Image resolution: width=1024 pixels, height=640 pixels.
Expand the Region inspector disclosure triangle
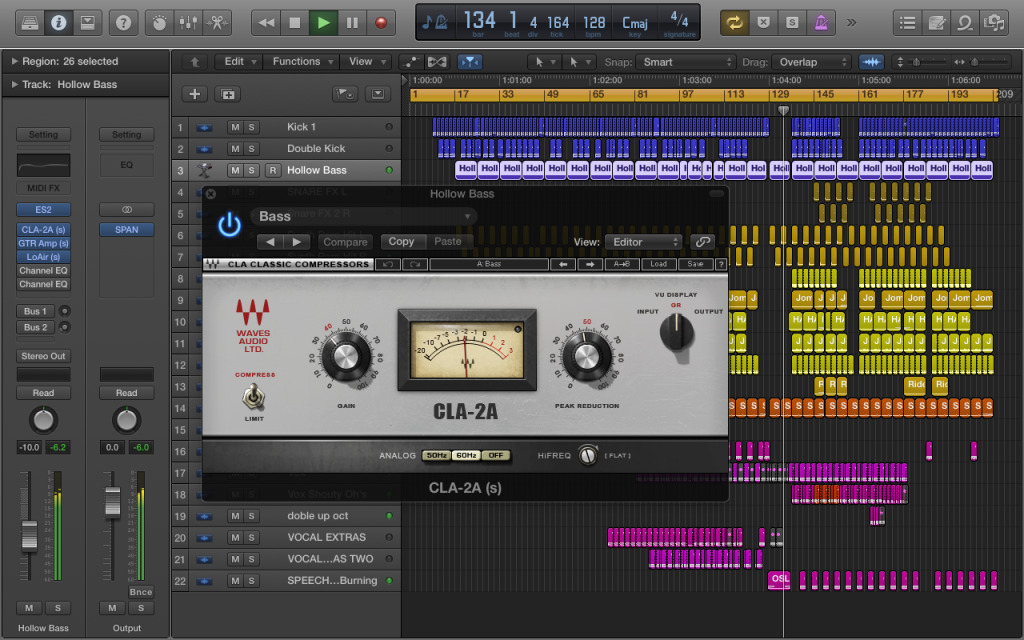point(14,61)
